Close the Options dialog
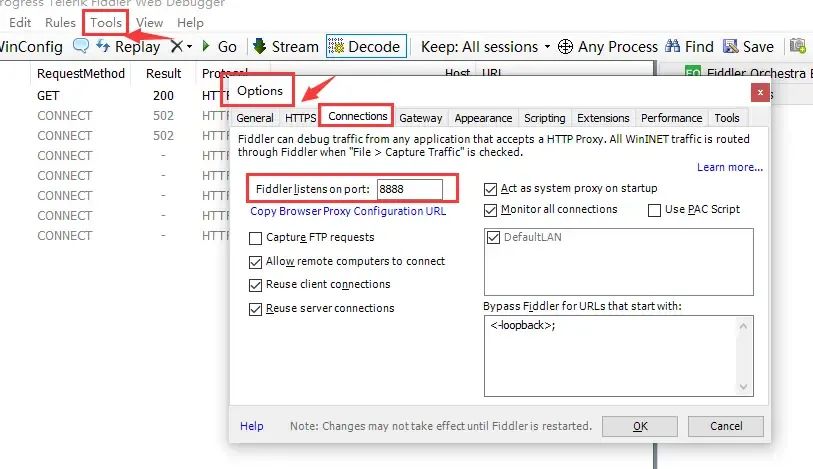Screen dimensions: 813x469 pyautogui.click(x=760, y=92)
